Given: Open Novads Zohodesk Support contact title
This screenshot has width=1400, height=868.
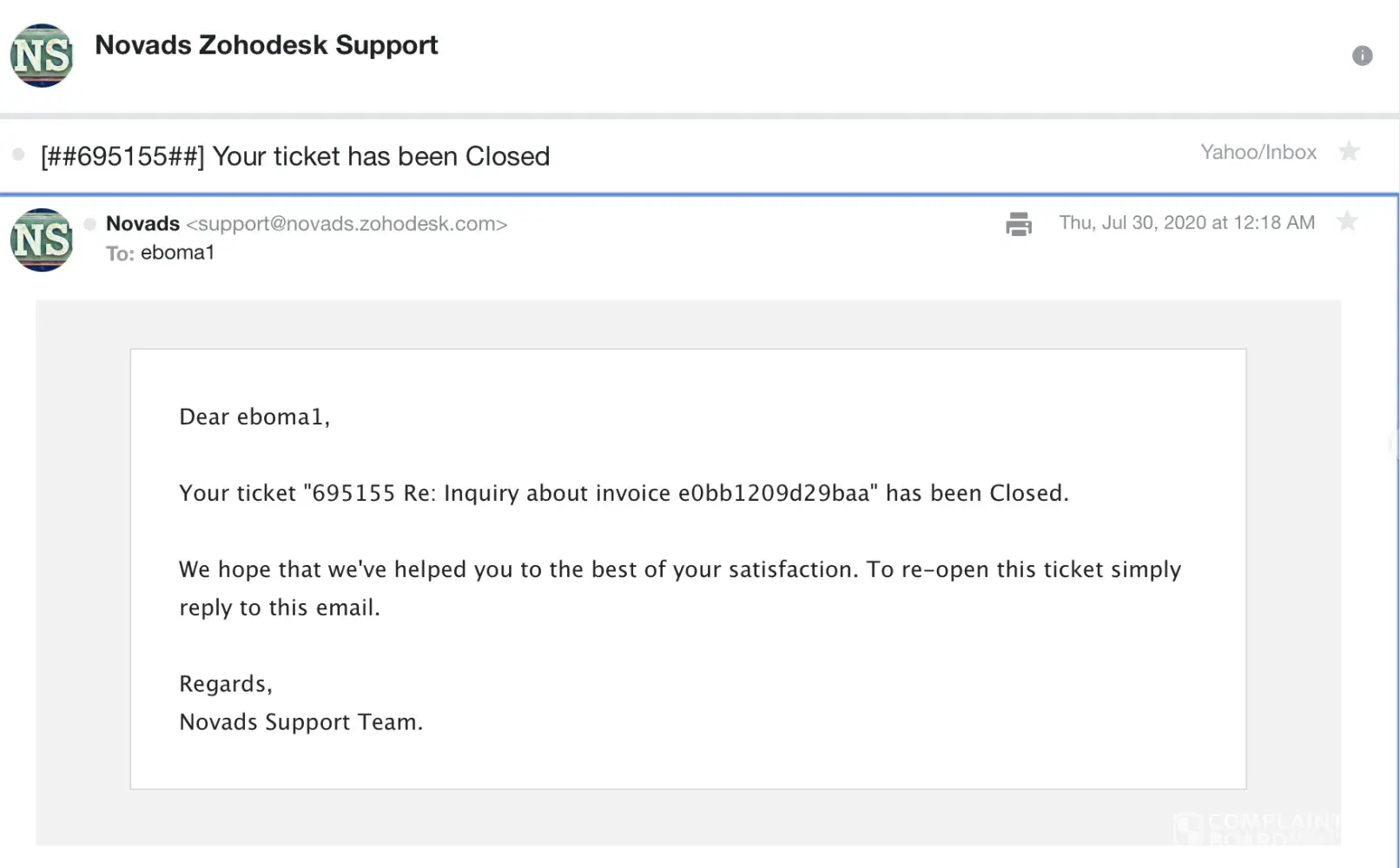Looking at the screenshot, I should tap(266, 45).
